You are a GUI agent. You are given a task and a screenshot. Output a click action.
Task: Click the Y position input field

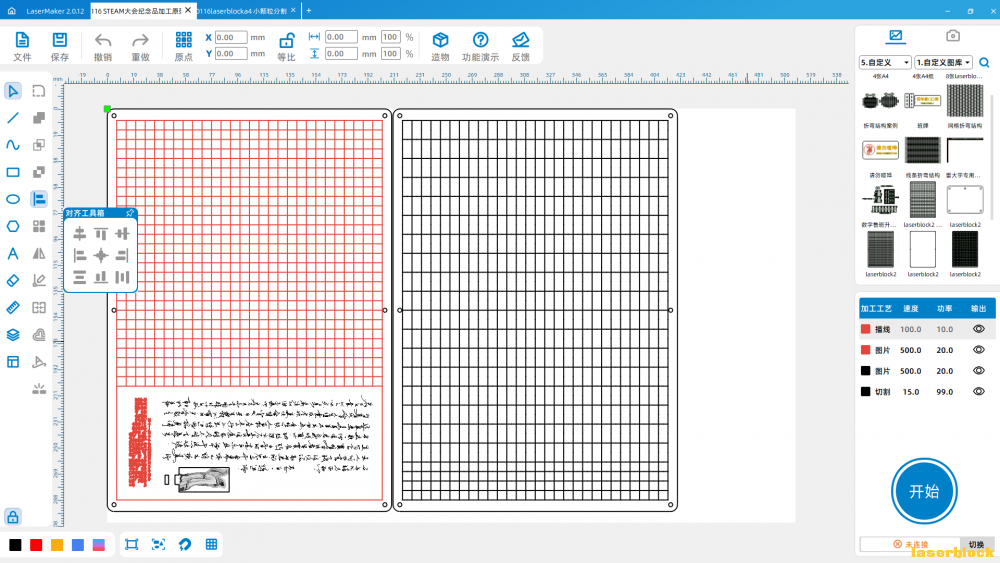click(x=230, y=54)
